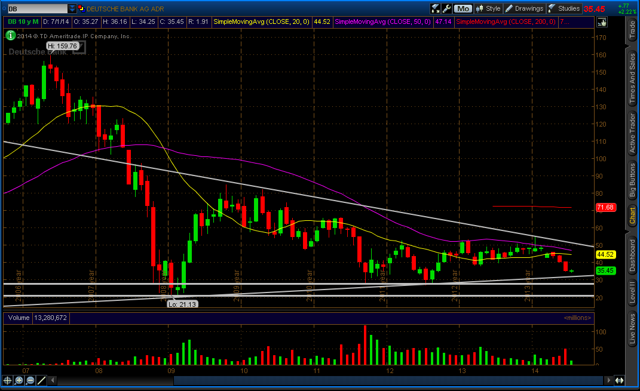Screen dimensions: 640x391
Task: Click the <millions> volume unit label
Action: coord(578,318)
